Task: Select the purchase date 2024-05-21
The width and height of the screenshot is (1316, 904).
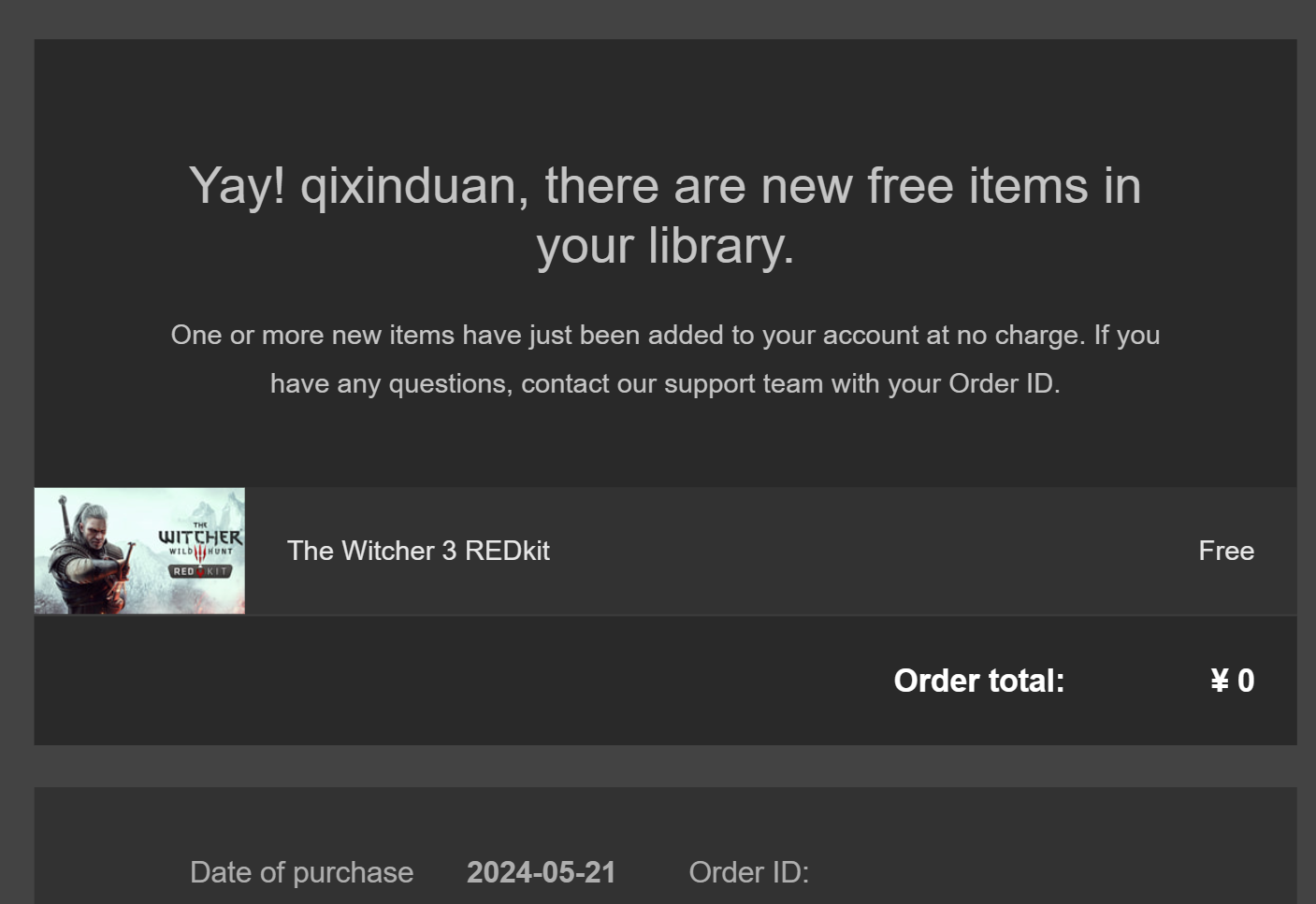Action: pyautogui.click(x=542, y=872)
